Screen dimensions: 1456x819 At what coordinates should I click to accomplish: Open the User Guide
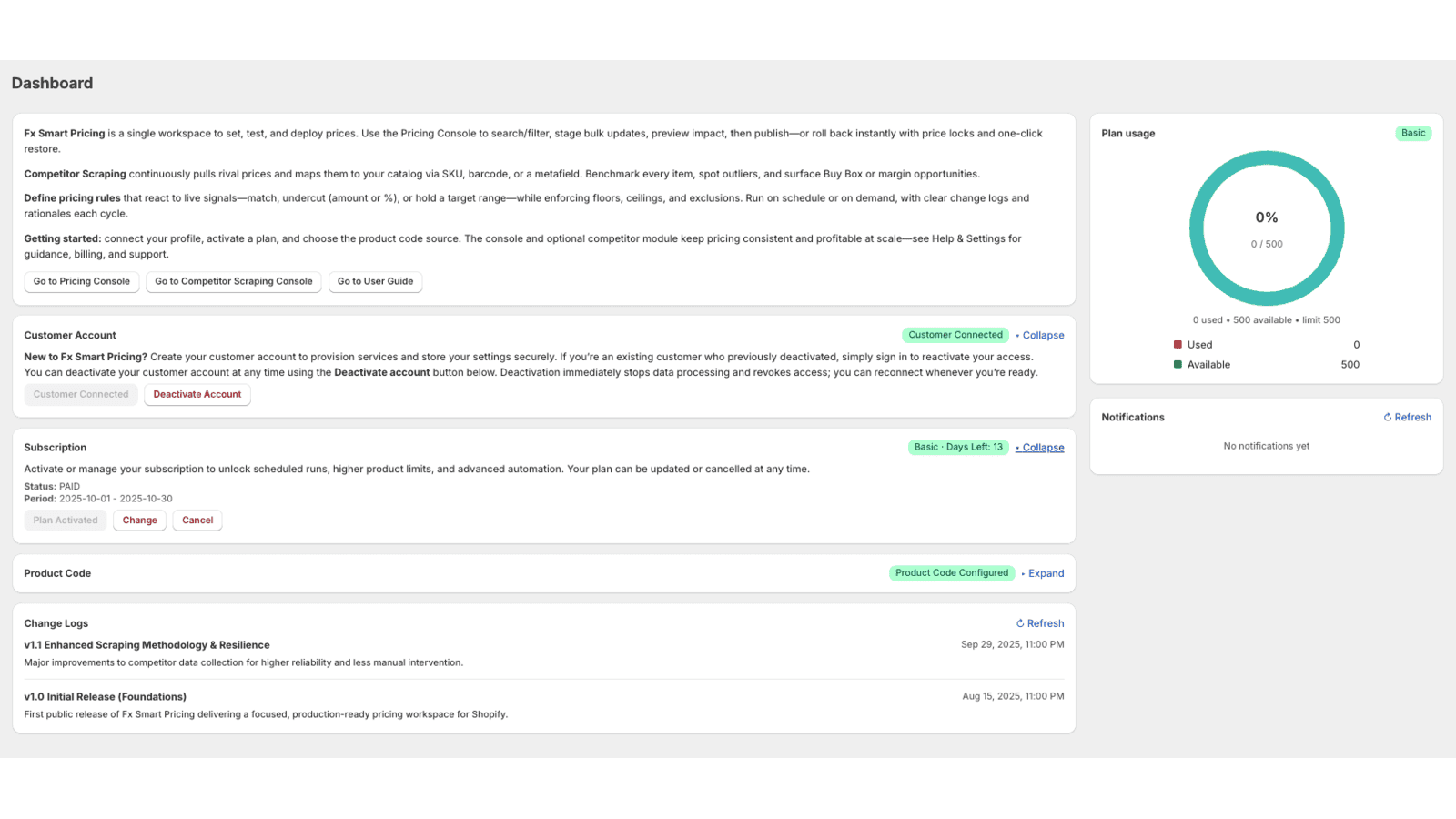click(x=375, y=281)
